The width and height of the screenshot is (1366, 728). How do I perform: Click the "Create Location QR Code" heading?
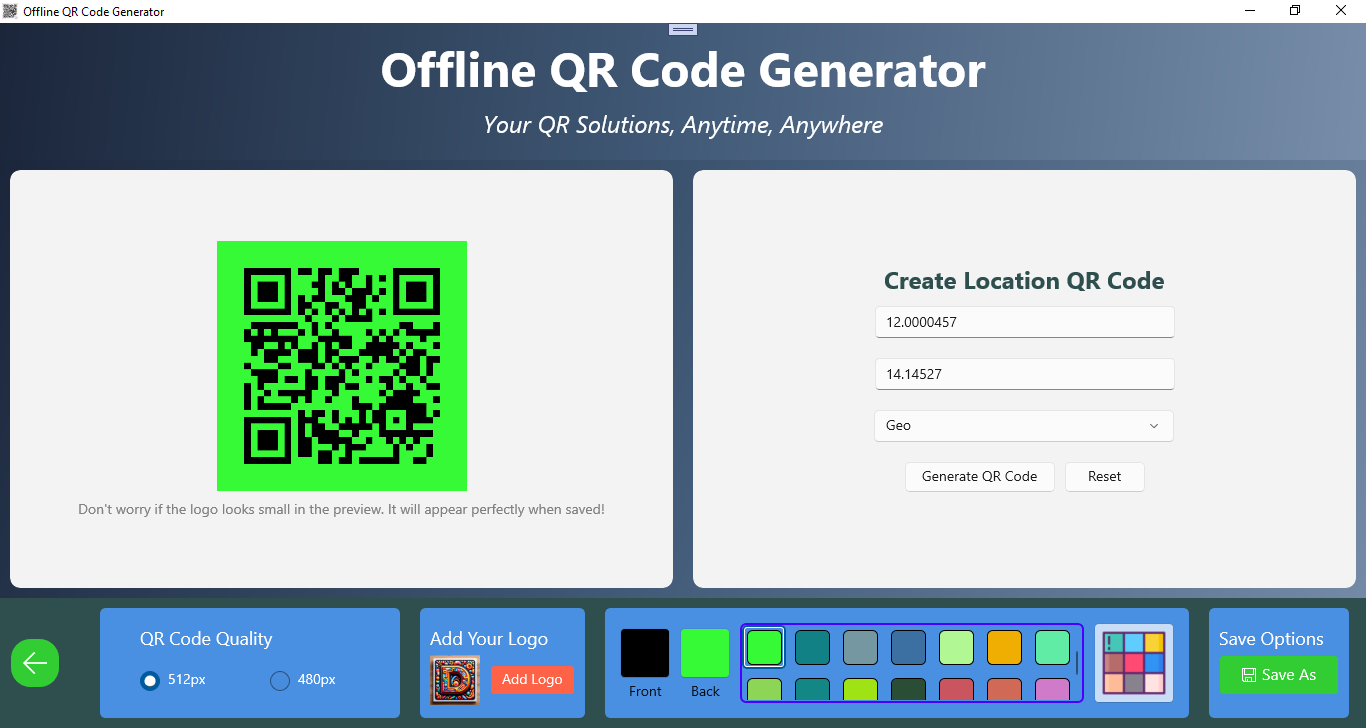pyautogui.click(x=1024, y=281)
